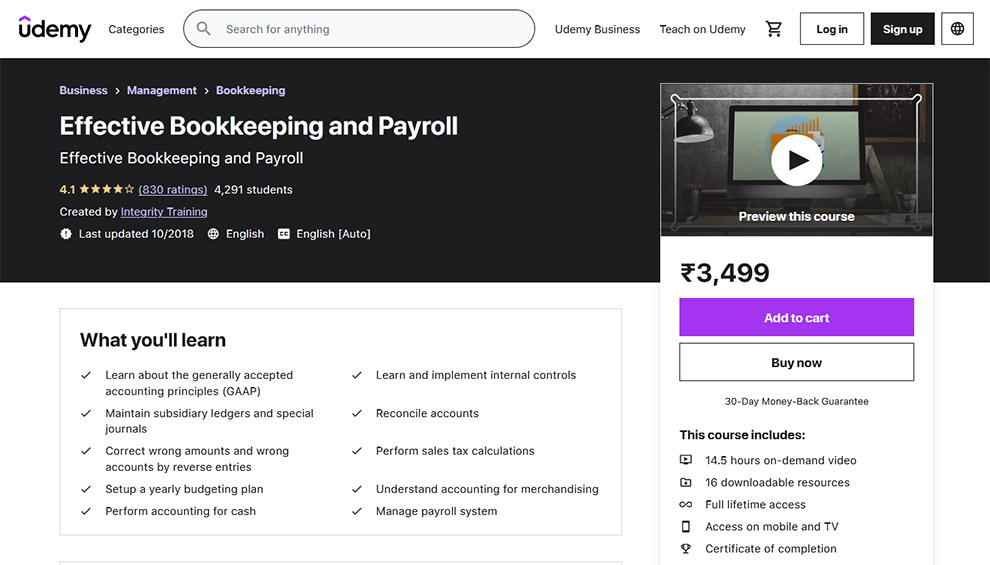Click 30-Day Money-Back Guarantee text
The width and height of the screenshot is (990, 565).
796,401
